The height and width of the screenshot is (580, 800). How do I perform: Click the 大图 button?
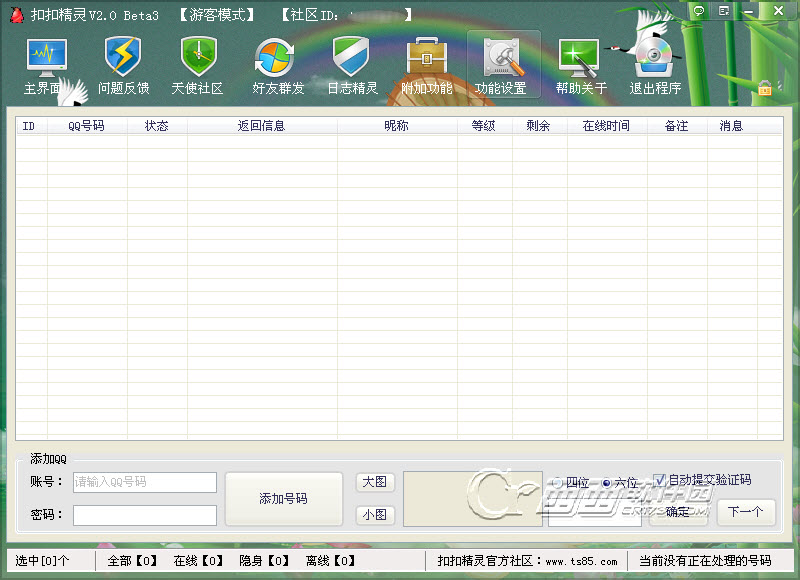coord(375,482)
